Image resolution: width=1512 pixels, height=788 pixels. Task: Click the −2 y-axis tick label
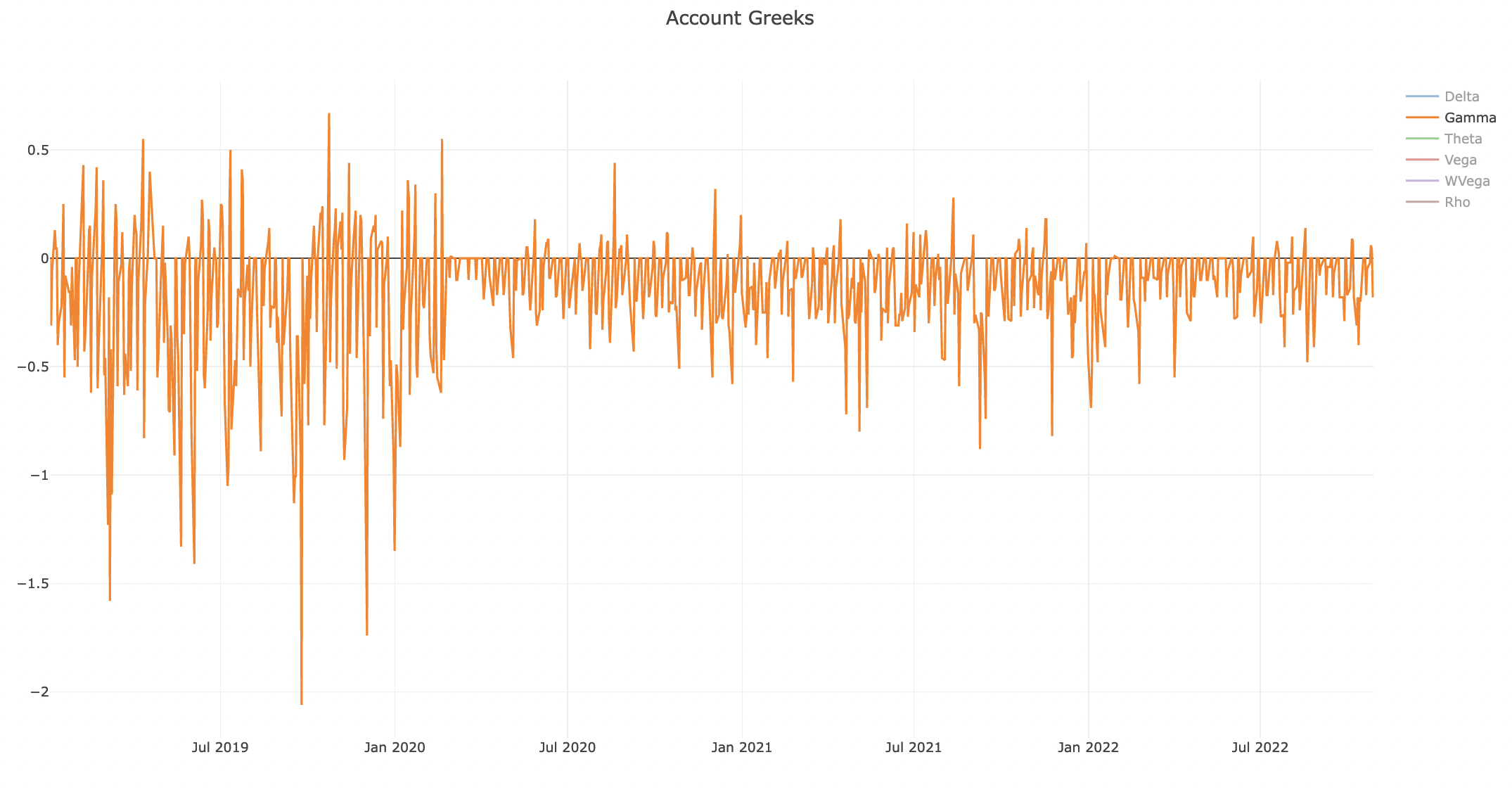coord(39,692)
